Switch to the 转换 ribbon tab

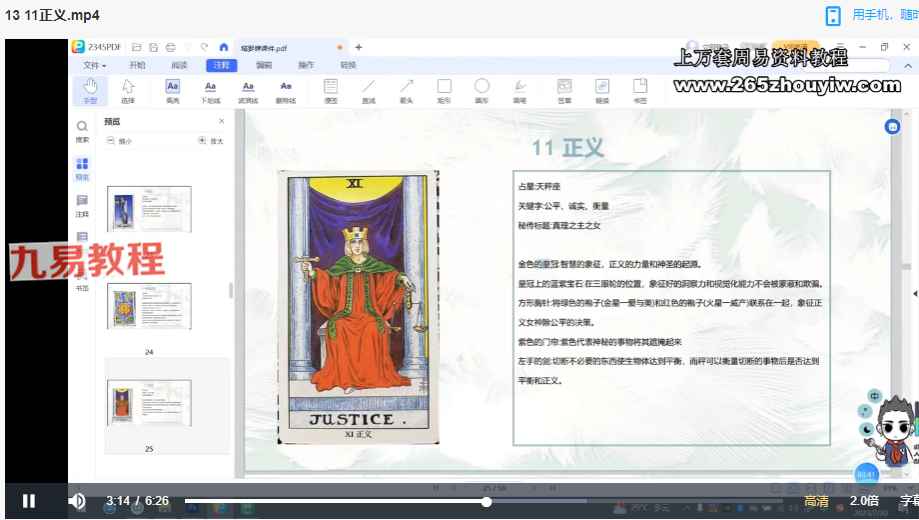click(348, 65)
